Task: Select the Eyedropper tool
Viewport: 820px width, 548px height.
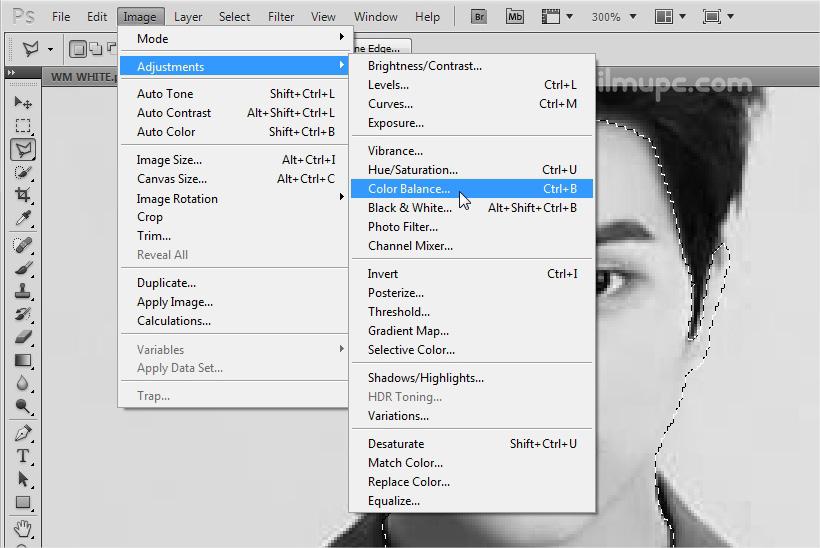Action: (23, 219)
